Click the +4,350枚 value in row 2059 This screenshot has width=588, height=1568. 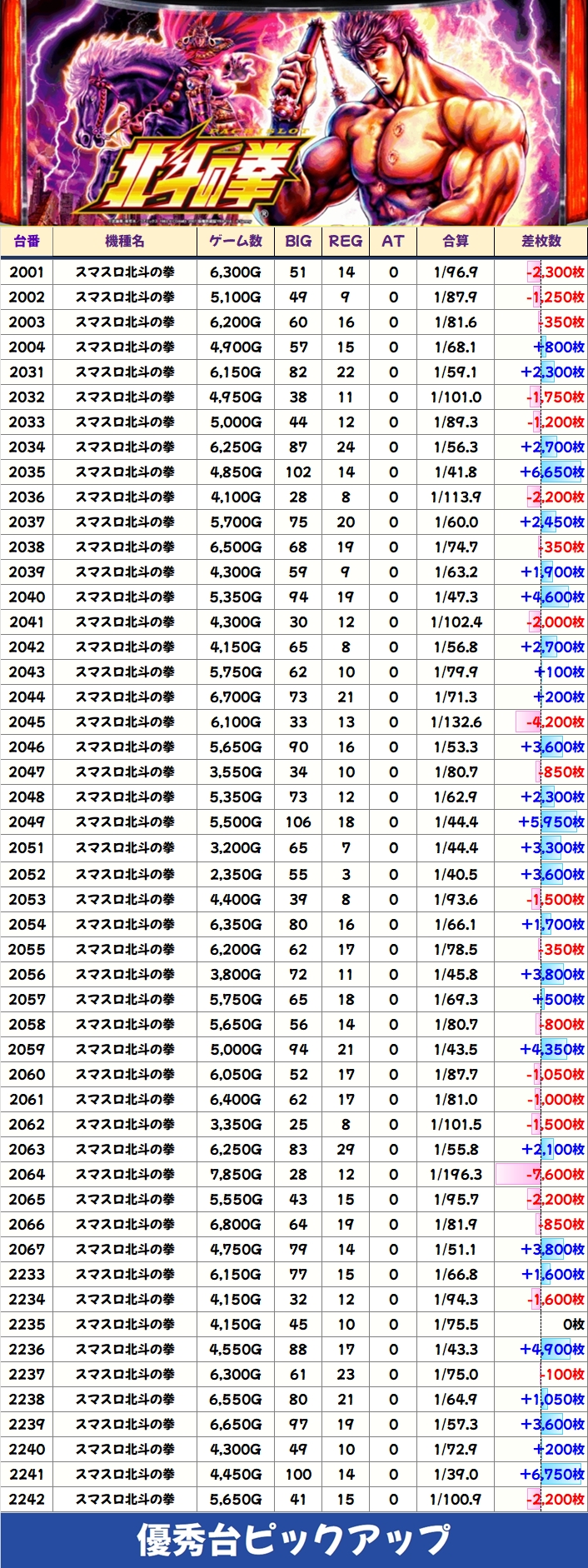coord(552,1049)
